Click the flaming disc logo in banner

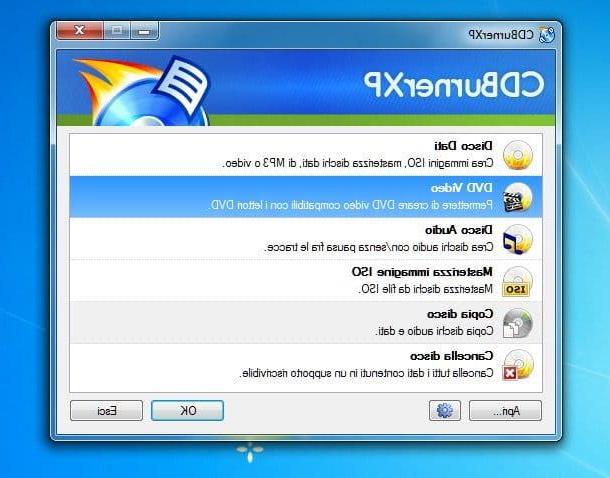pyautogui.click(x=142, y=91)
